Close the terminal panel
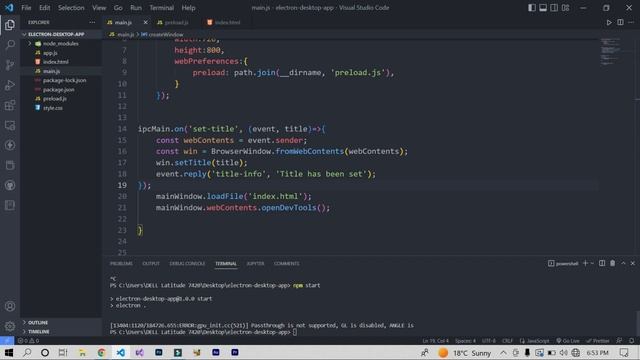 click(633, 263)
